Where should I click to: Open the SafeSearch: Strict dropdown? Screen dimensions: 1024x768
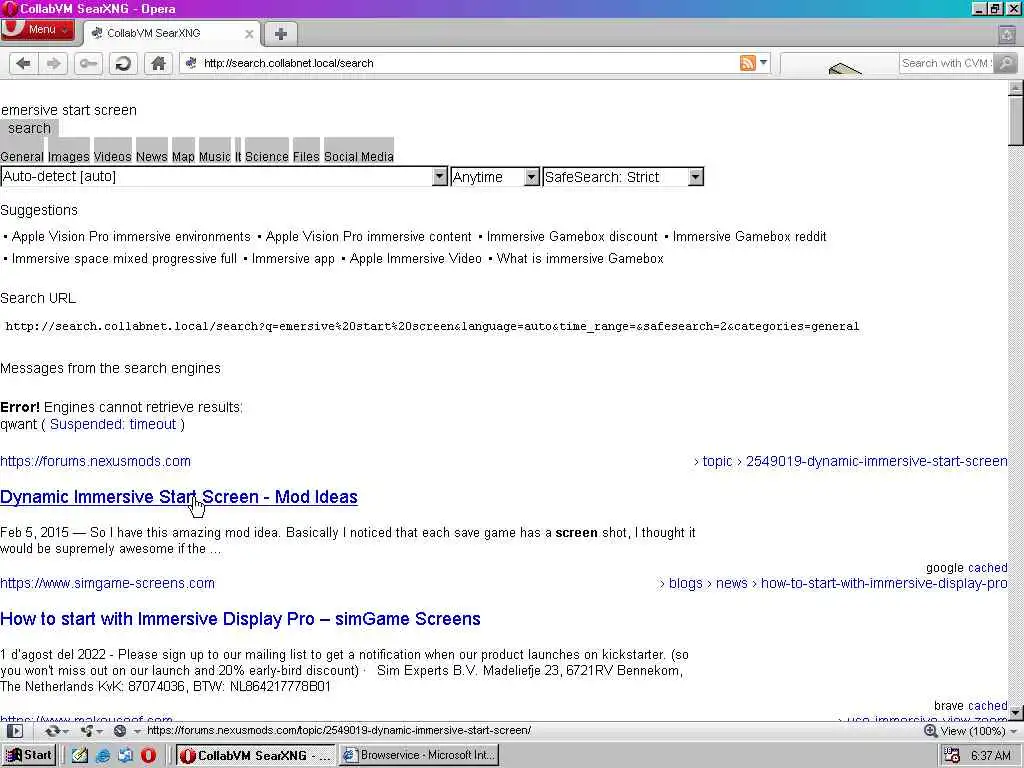pos(623,176)
